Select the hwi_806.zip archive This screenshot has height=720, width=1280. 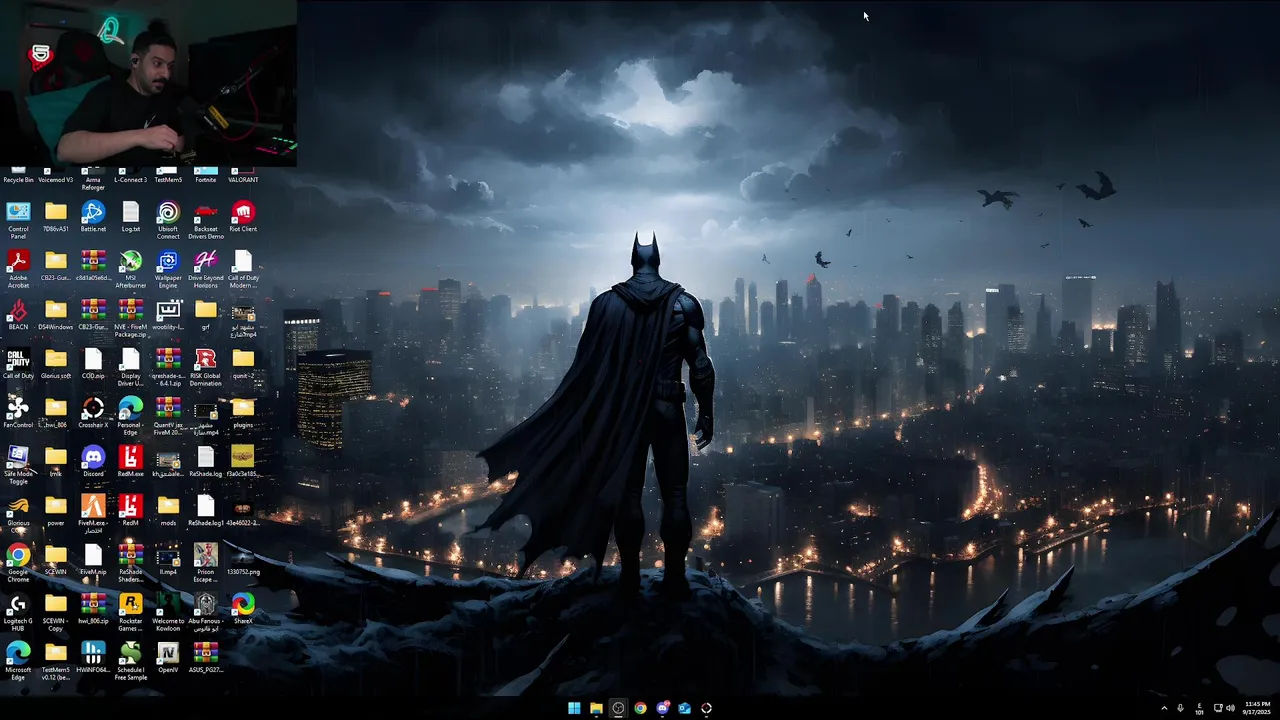(93, 609)
